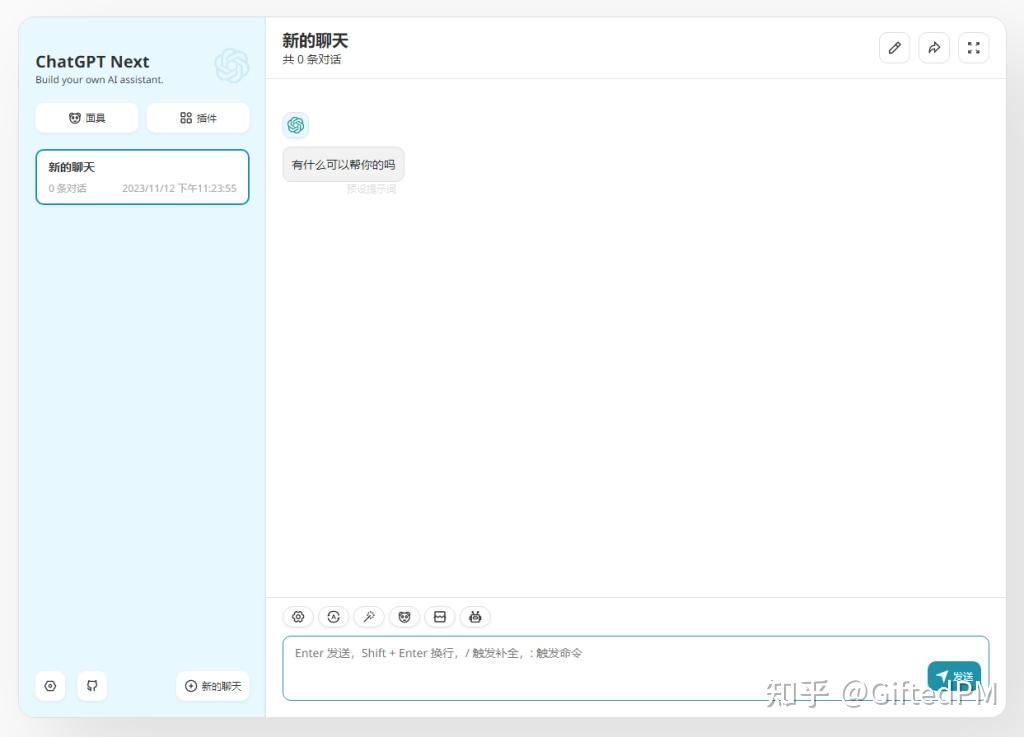Open the 插件 button in the sidebar

(x=198, y=117)
